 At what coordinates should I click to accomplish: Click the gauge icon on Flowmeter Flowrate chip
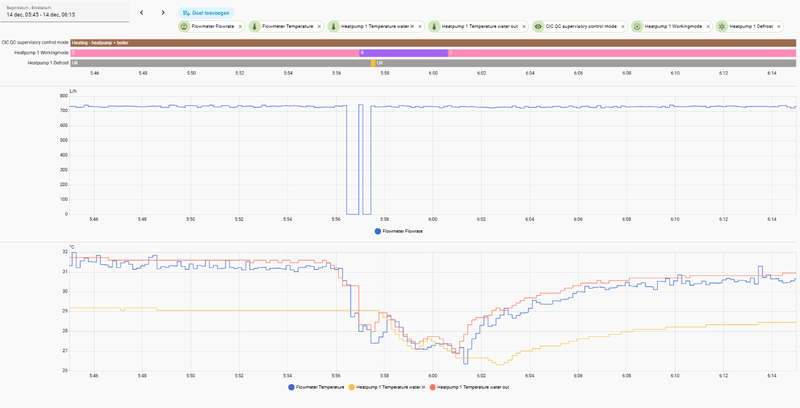pyautogui.click(x=184, y=27)
